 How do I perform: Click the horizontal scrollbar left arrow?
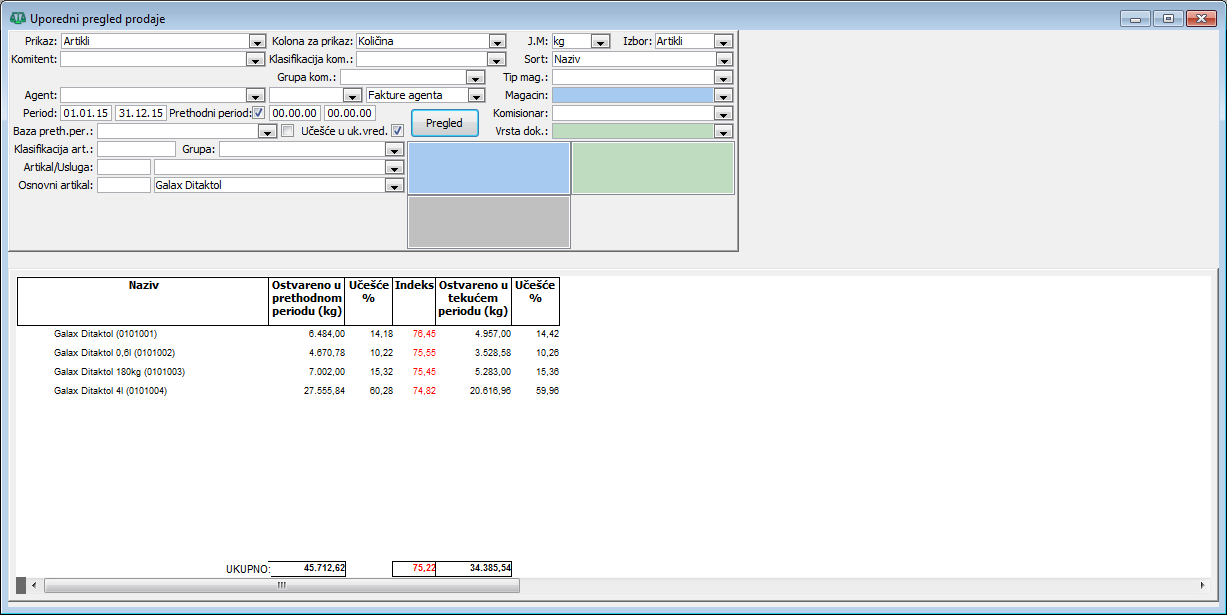35,585
